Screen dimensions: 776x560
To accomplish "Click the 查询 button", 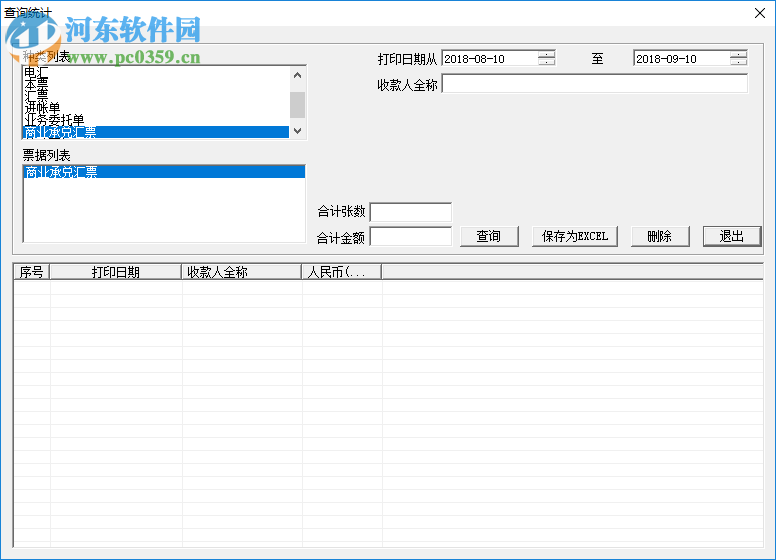I will point(489,236).
